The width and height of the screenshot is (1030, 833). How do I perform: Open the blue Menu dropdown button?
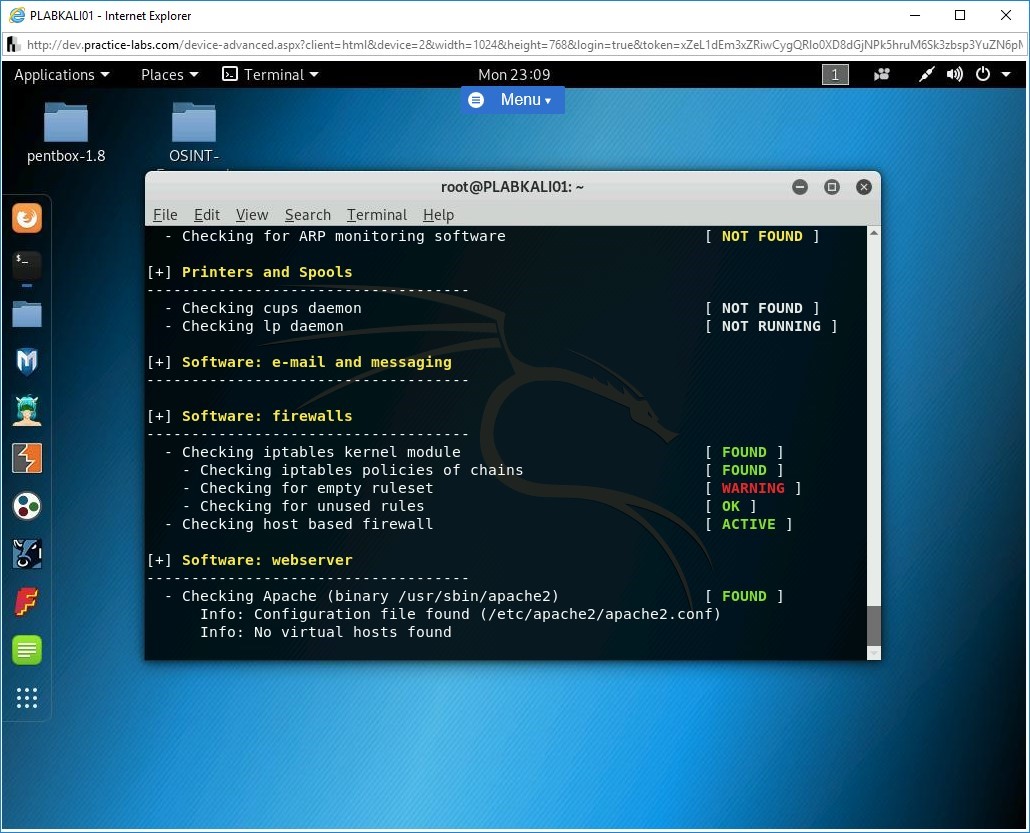(512, 100)
